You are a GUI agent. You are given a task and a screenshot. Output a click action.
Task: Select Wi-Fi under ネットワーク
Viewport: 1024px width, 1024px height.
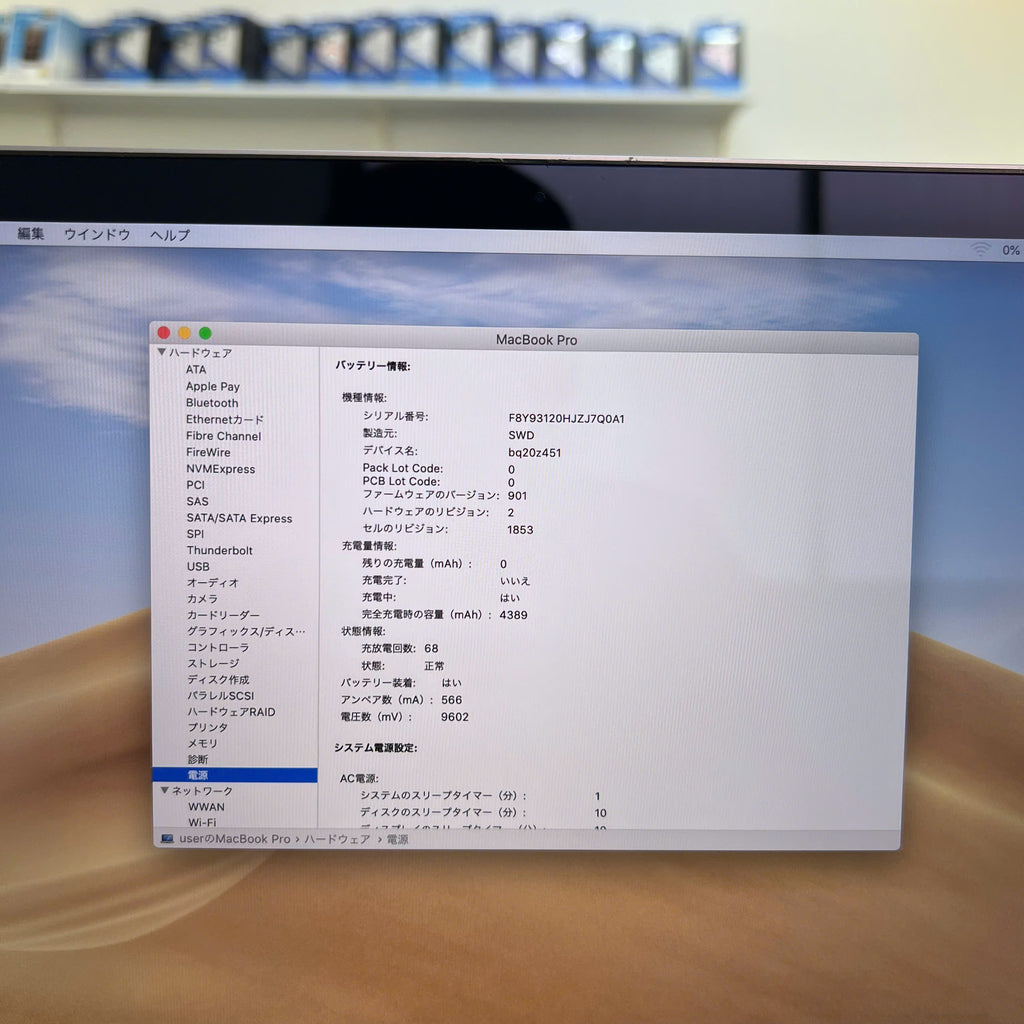202,822
